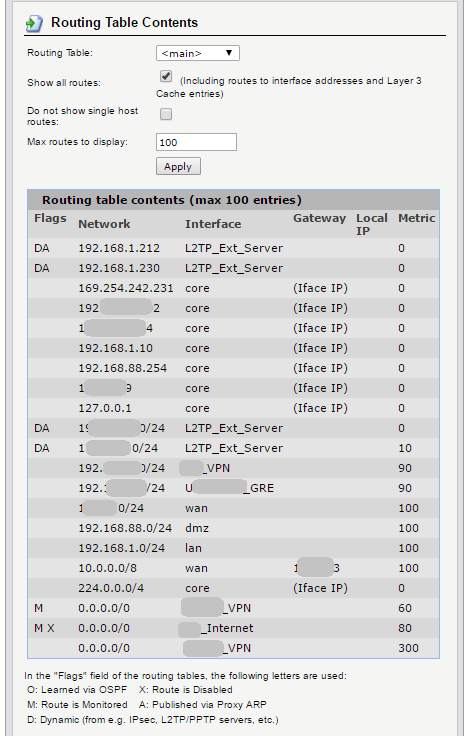Click the Apply button
The width and height of the screenshot is (465, 736).
178,167
